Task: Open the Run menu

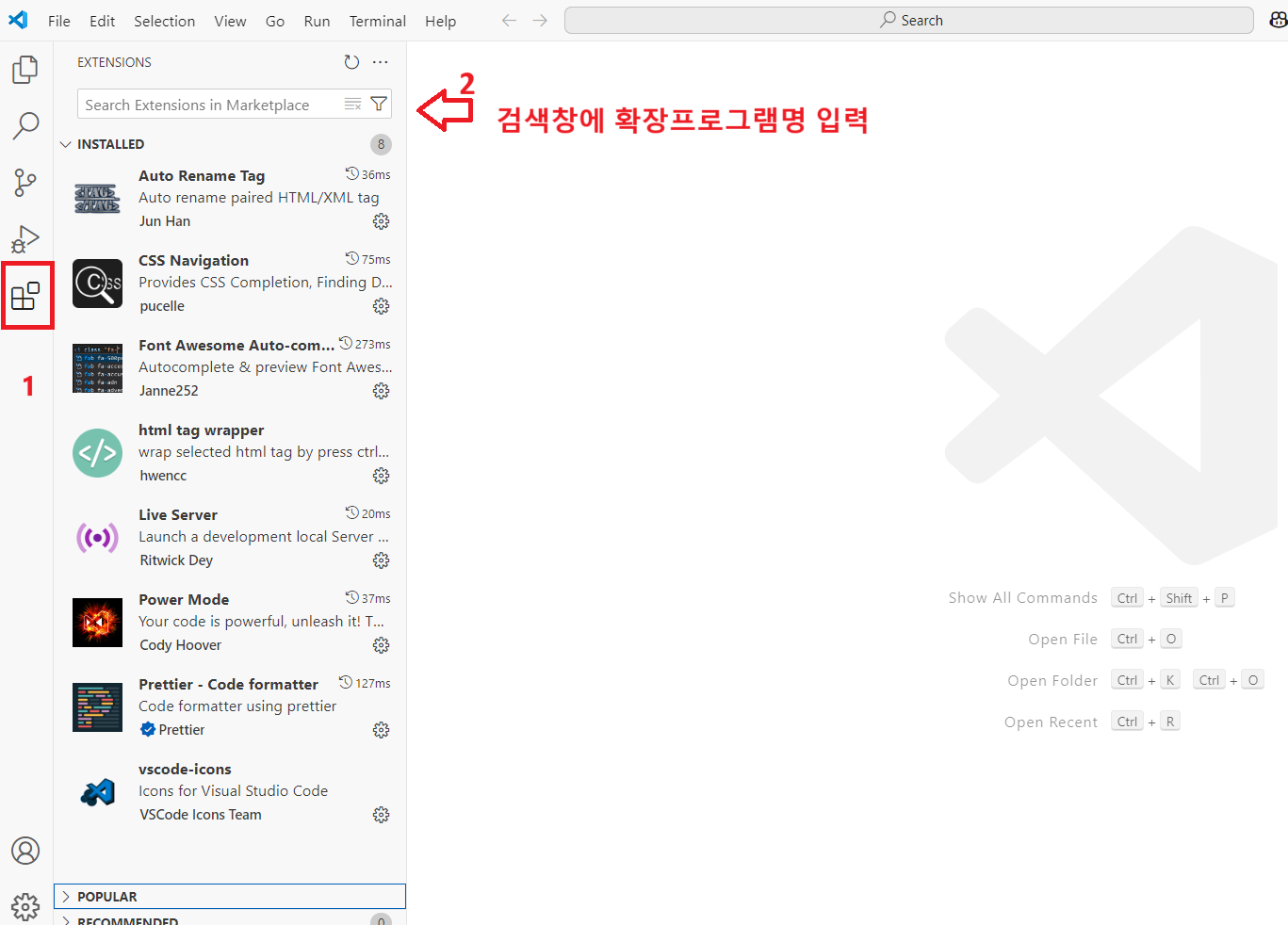Action: (317, 21)
